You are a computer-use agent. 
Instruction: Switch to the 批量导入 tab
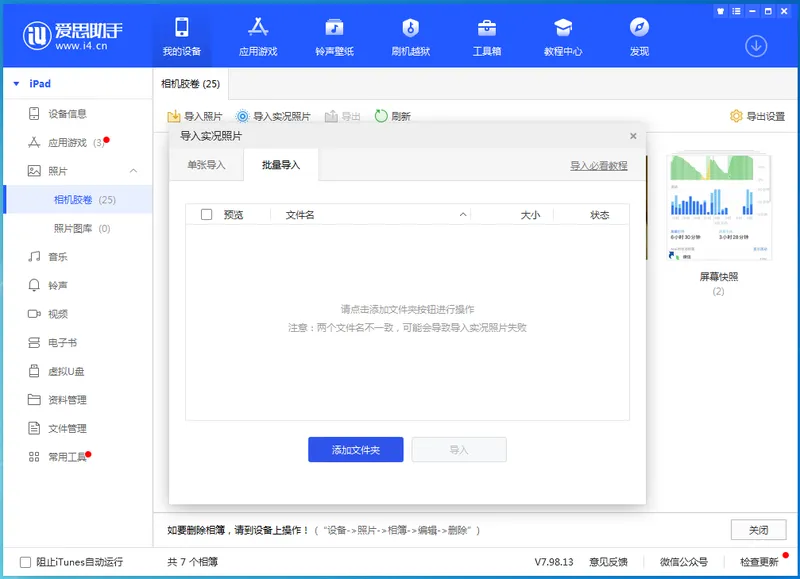point(281,165)
